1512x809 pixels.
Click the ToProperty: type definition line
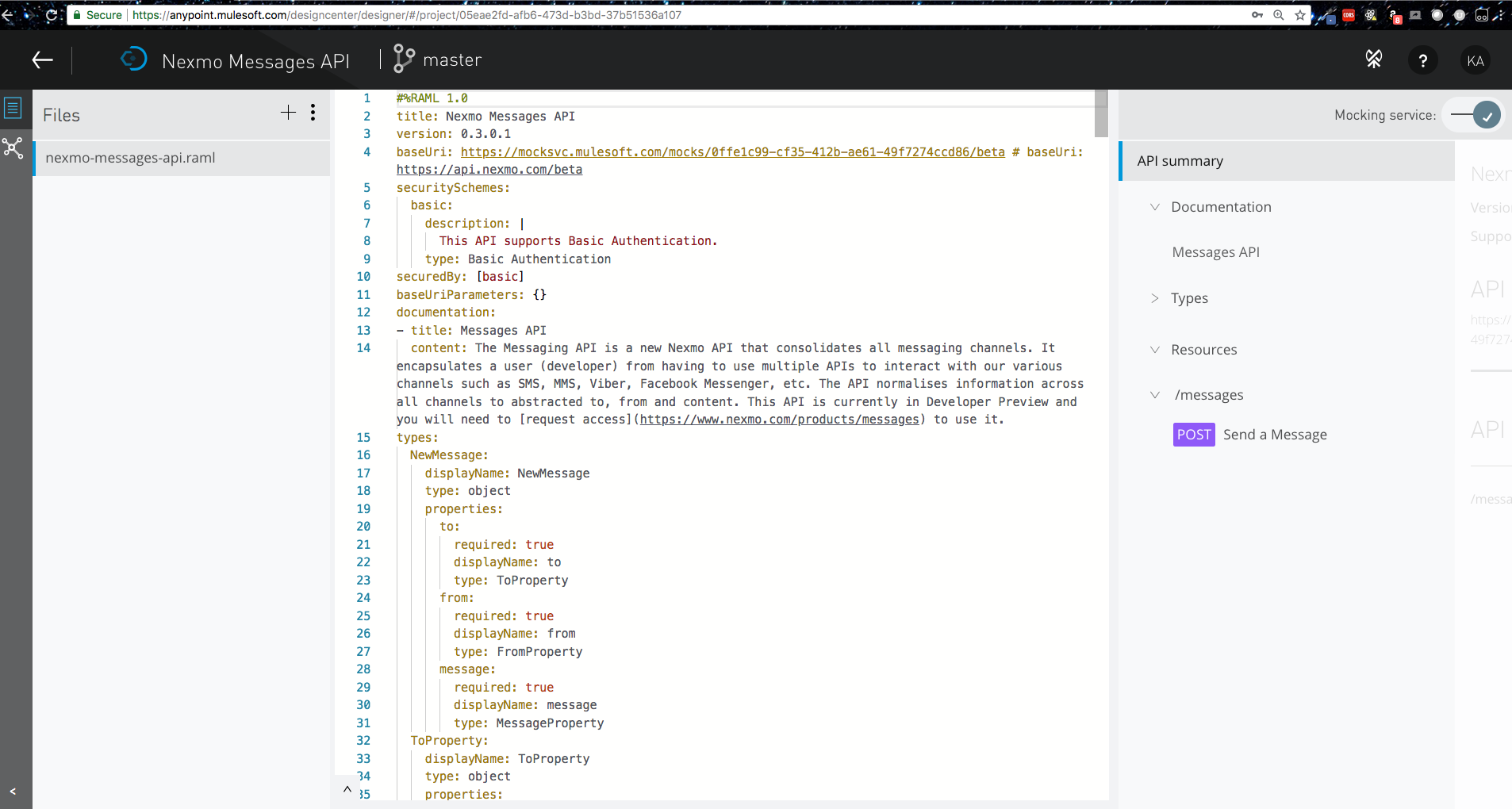click(449, 741)
